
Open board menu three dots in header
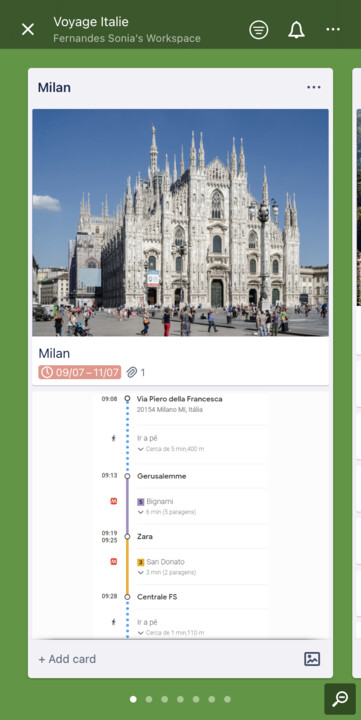pyautogui.click(x=333, y=29)
